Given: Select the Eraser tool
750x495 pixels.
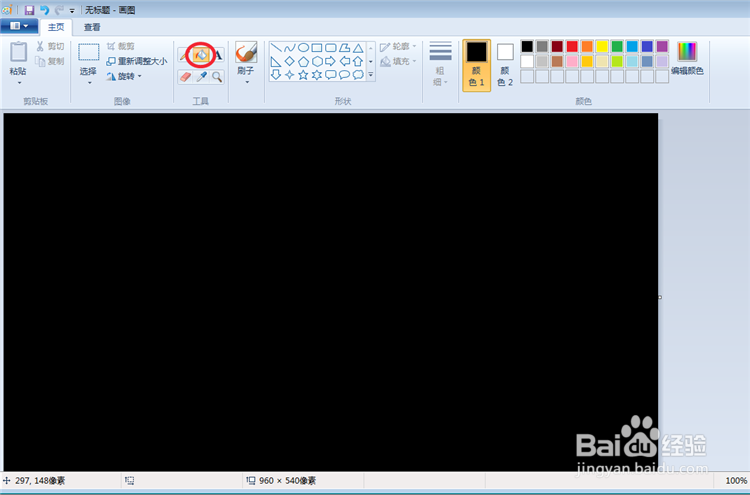Looking at the screenshot, I should coord(185,77).
